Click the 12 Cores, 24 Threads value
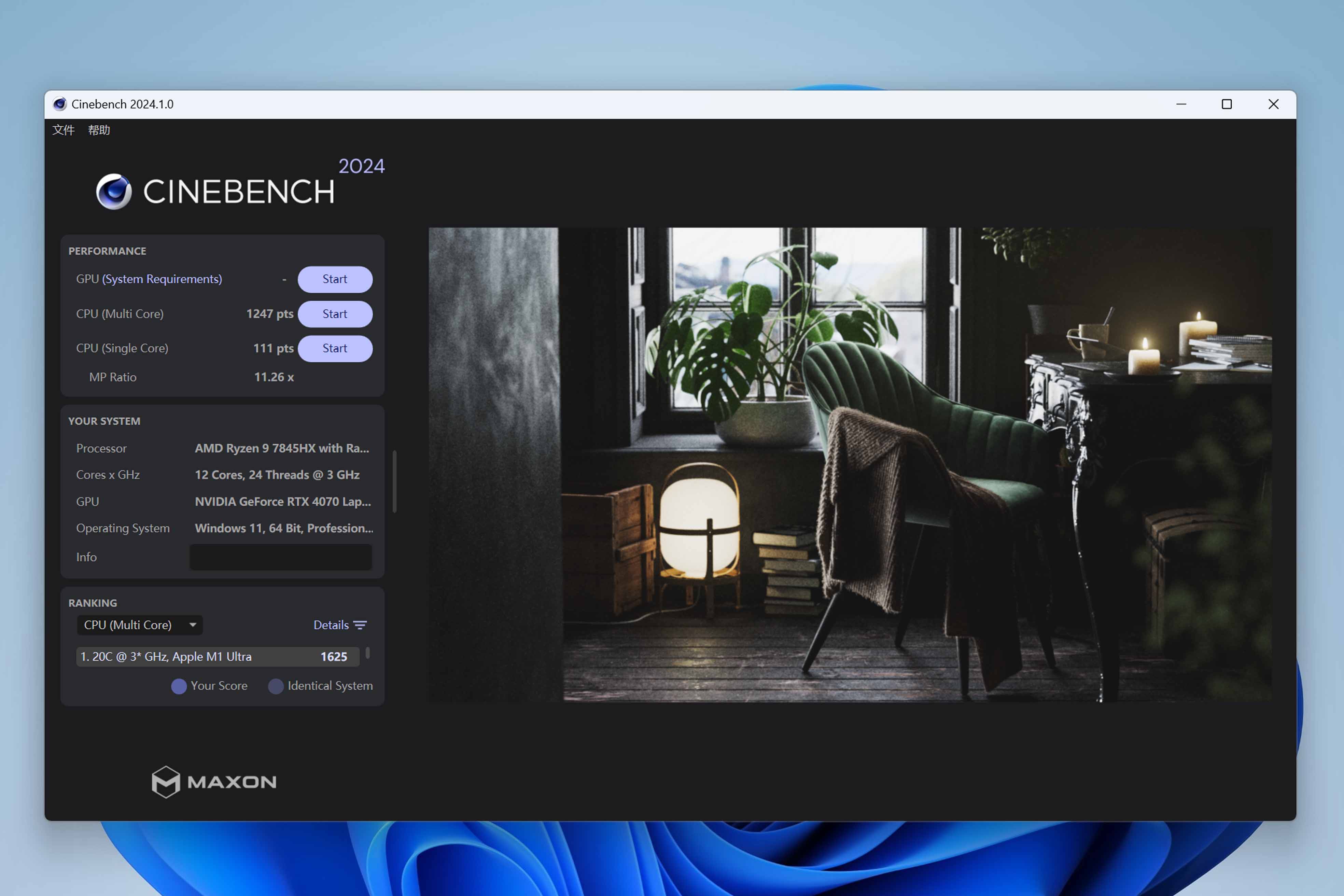This screenshot has height=896, width=1344. (x=277, y=475)
